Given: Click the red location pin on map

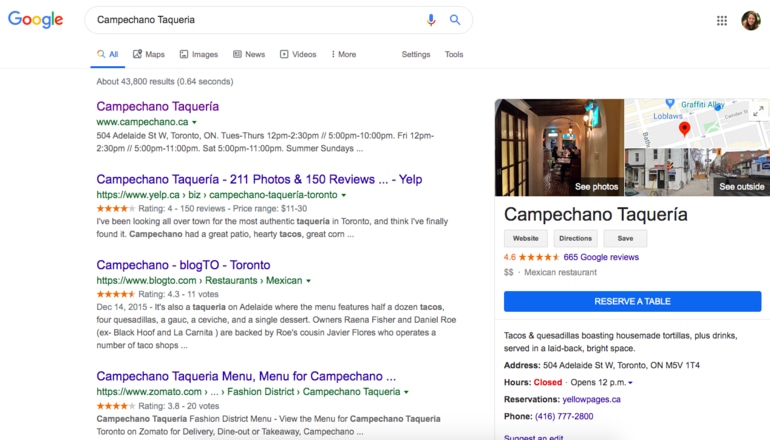Looking at the screenshot, I should click(x=684, y=129).
